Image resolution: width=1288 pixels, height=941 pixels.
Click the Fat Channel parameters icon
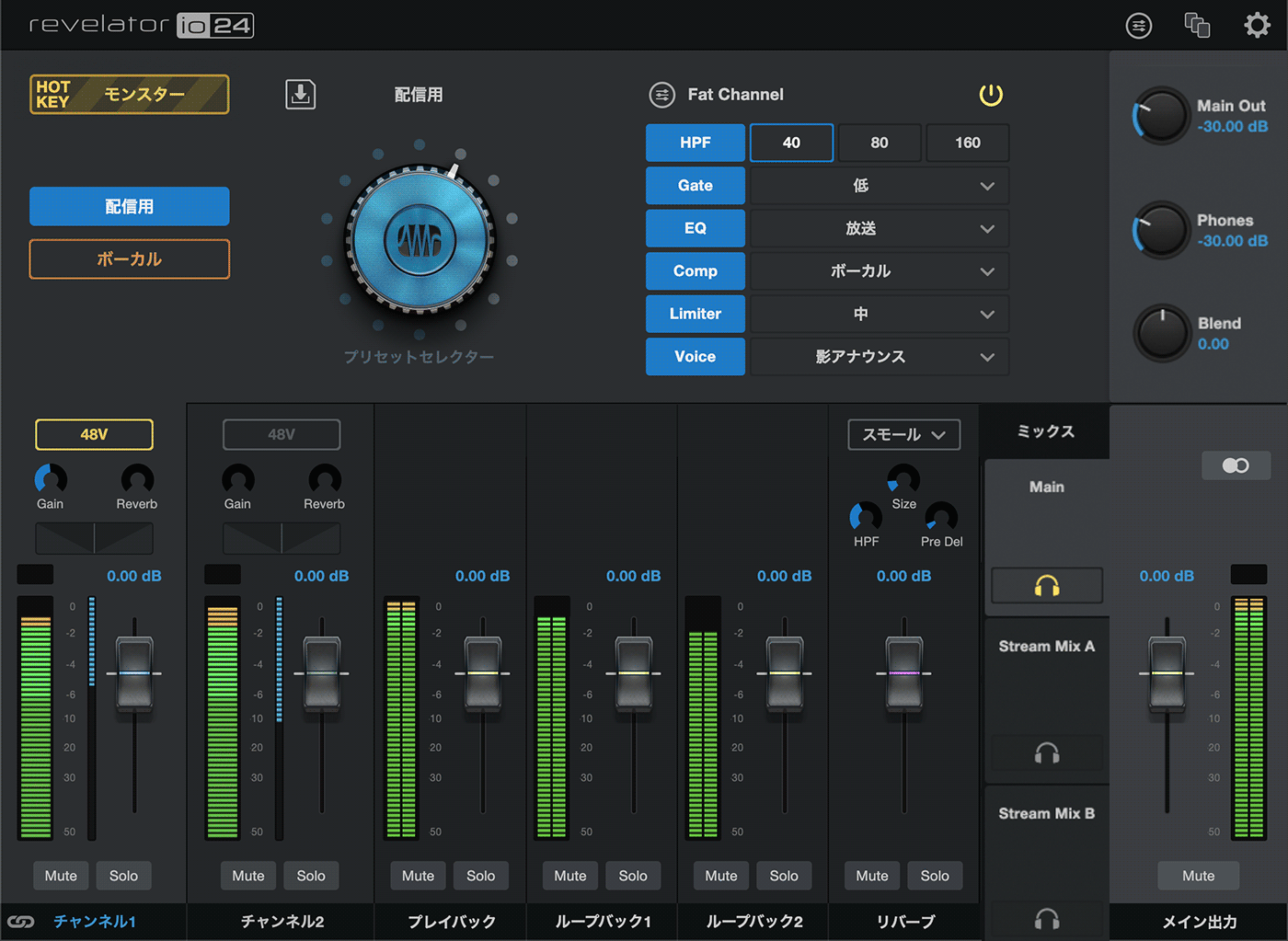[661, 94]
